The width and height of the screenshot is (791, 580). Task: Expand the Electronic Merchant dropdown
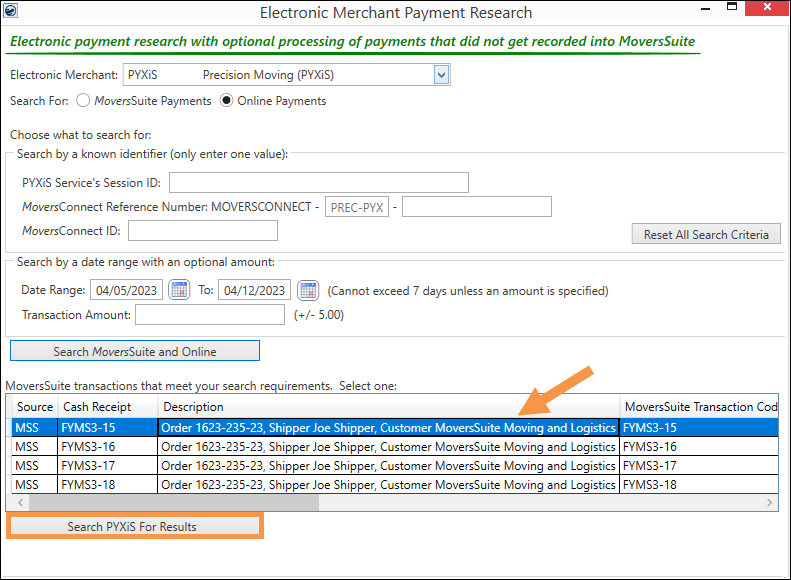(441, 75)
